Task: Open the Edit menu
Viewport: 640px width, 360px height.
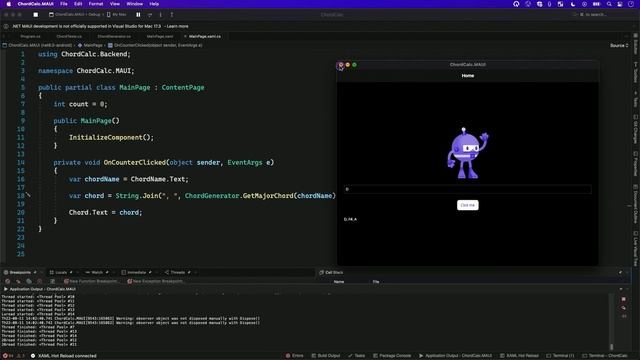Action: (x=78, y=4)
